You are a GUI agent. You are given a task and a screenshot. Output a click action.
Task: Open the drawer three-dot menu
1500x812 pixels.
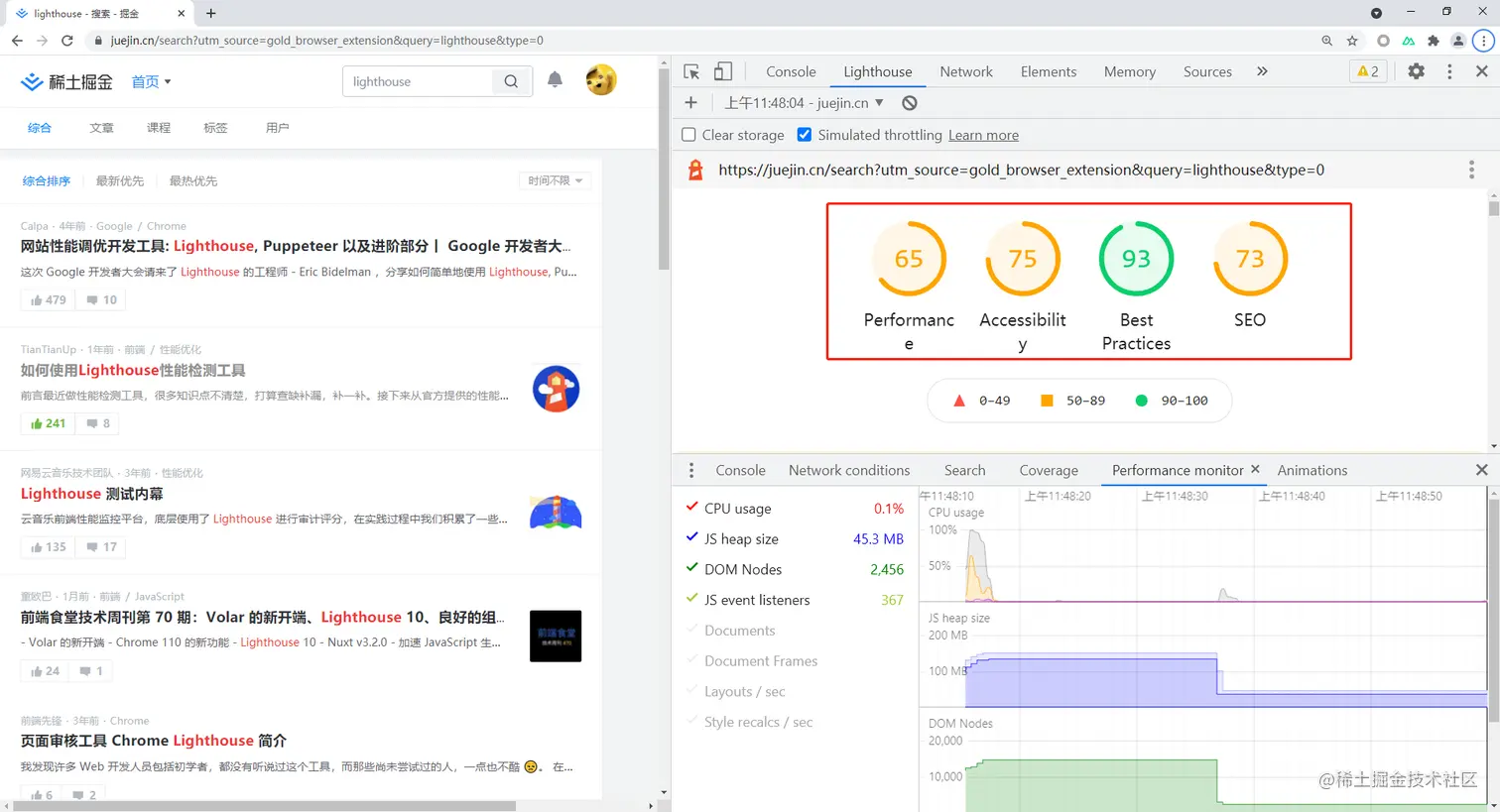[691, 470]
